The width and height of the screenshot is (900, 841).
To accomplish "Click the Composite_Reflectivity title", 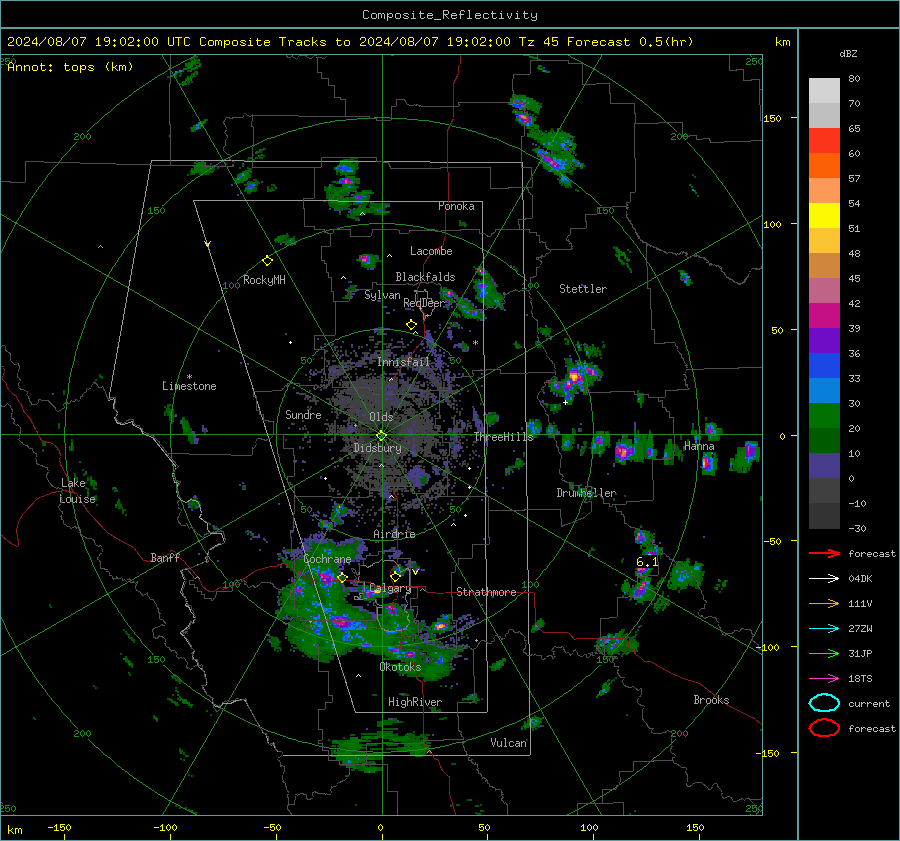I will [450, 15].
